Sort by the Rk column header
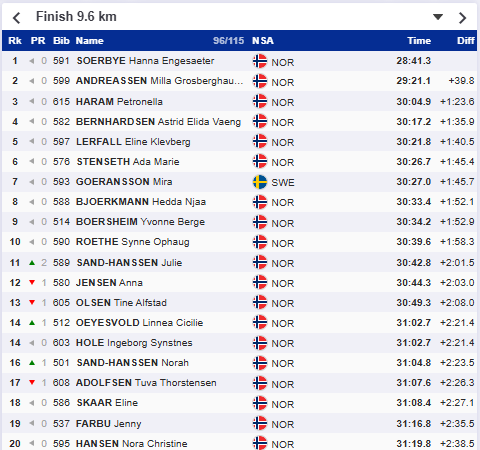This screenshot has height=450, width=480. [15, 41]
